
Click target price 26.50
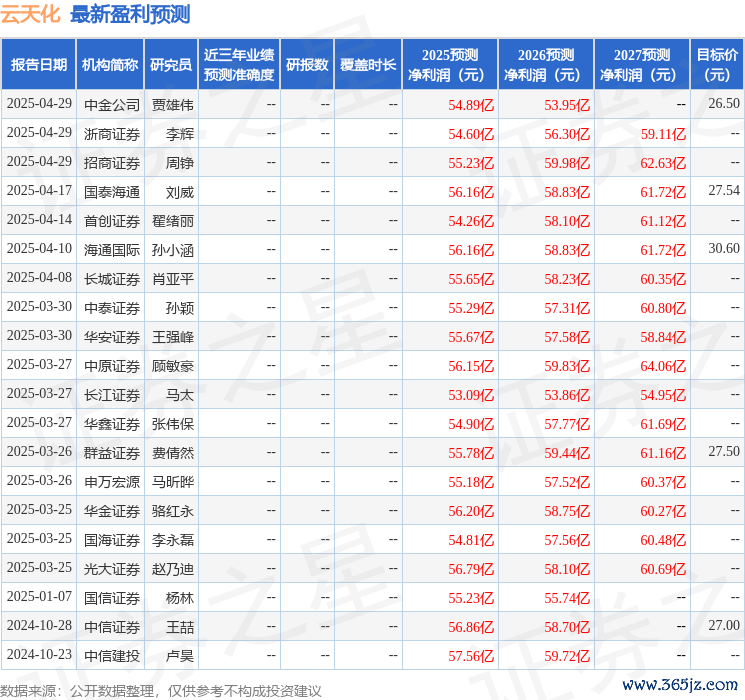tap(724, 103)
